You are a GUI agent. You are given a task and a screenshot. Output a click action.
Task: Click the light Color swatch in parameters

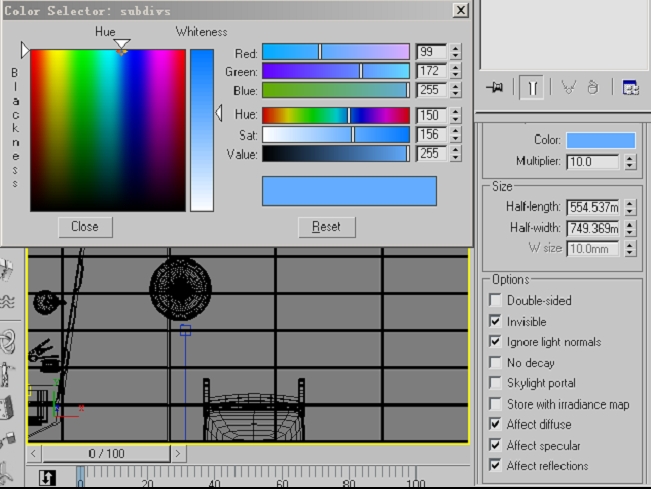tap(600, 140)
